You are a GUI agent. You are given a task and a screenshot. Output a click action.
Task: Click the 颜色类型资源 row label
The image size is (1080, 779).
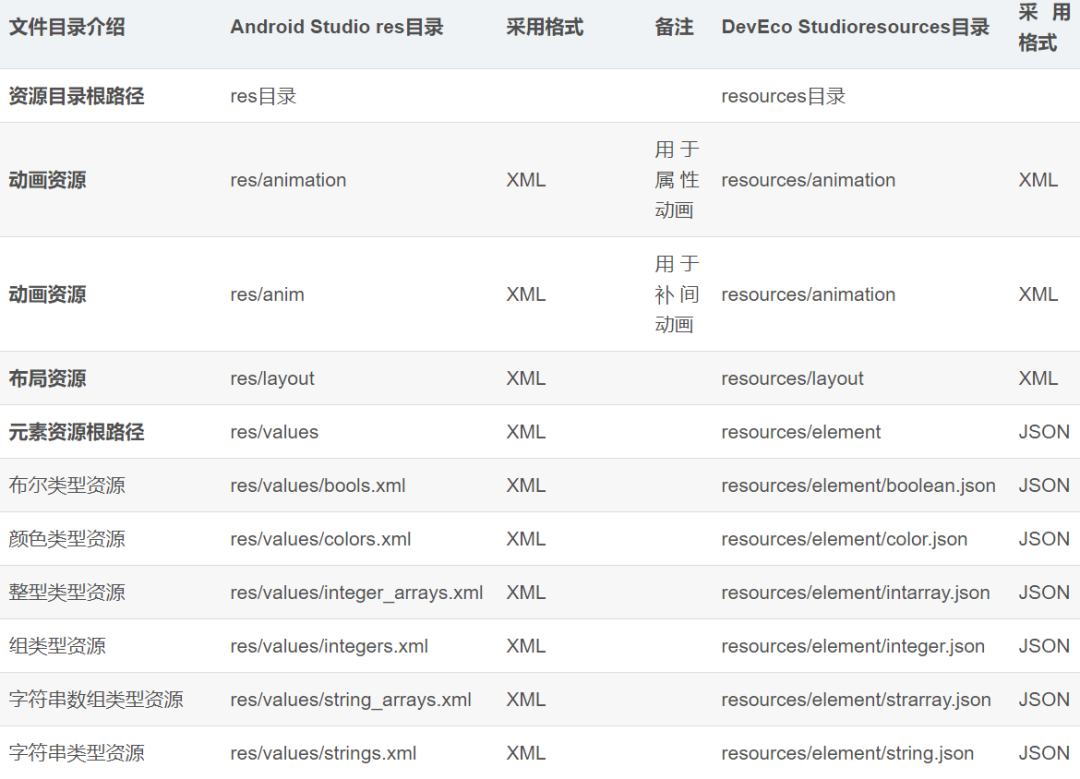click(x=67, y=539)
